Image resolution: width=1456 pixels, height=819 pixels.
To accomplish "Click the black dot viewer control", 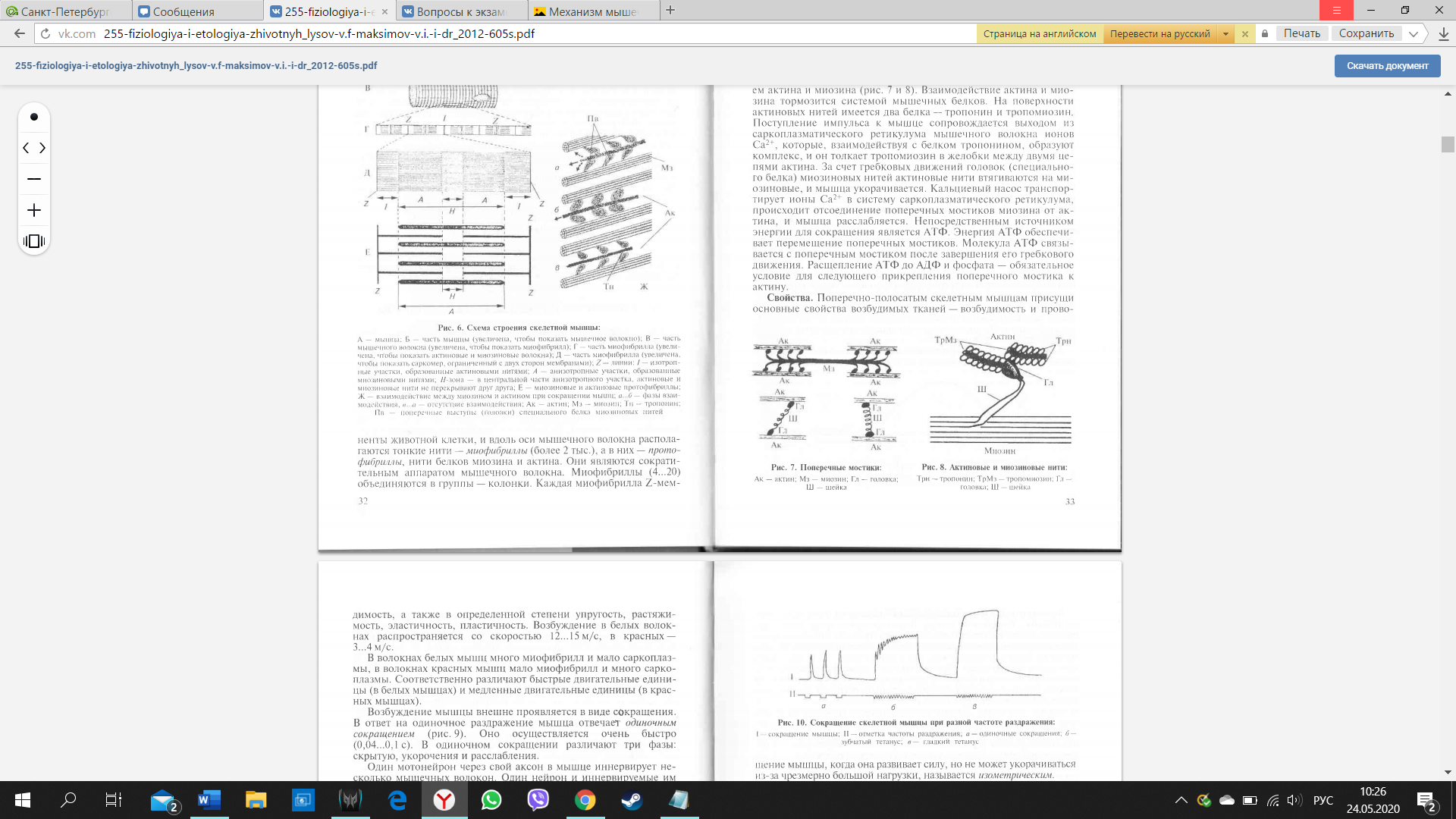I will (34, 117).
